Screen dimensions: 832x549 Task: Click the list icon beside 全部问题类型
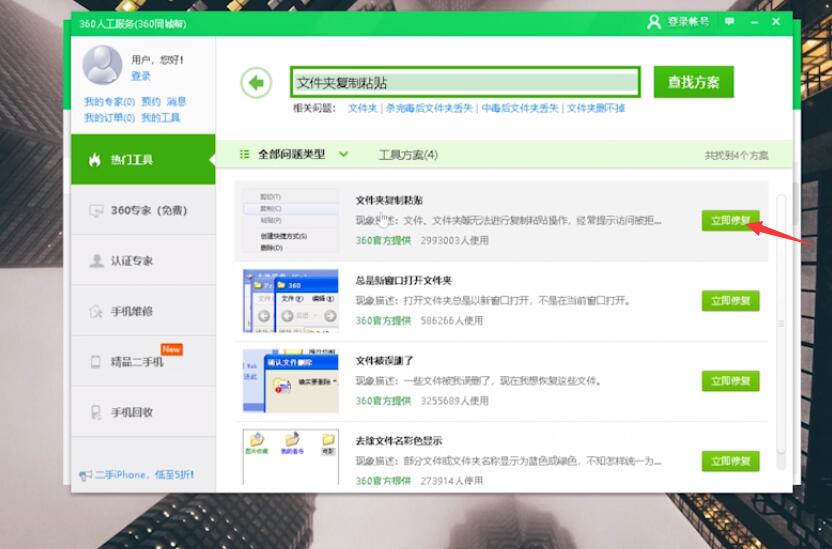click(x=245, y=154)
